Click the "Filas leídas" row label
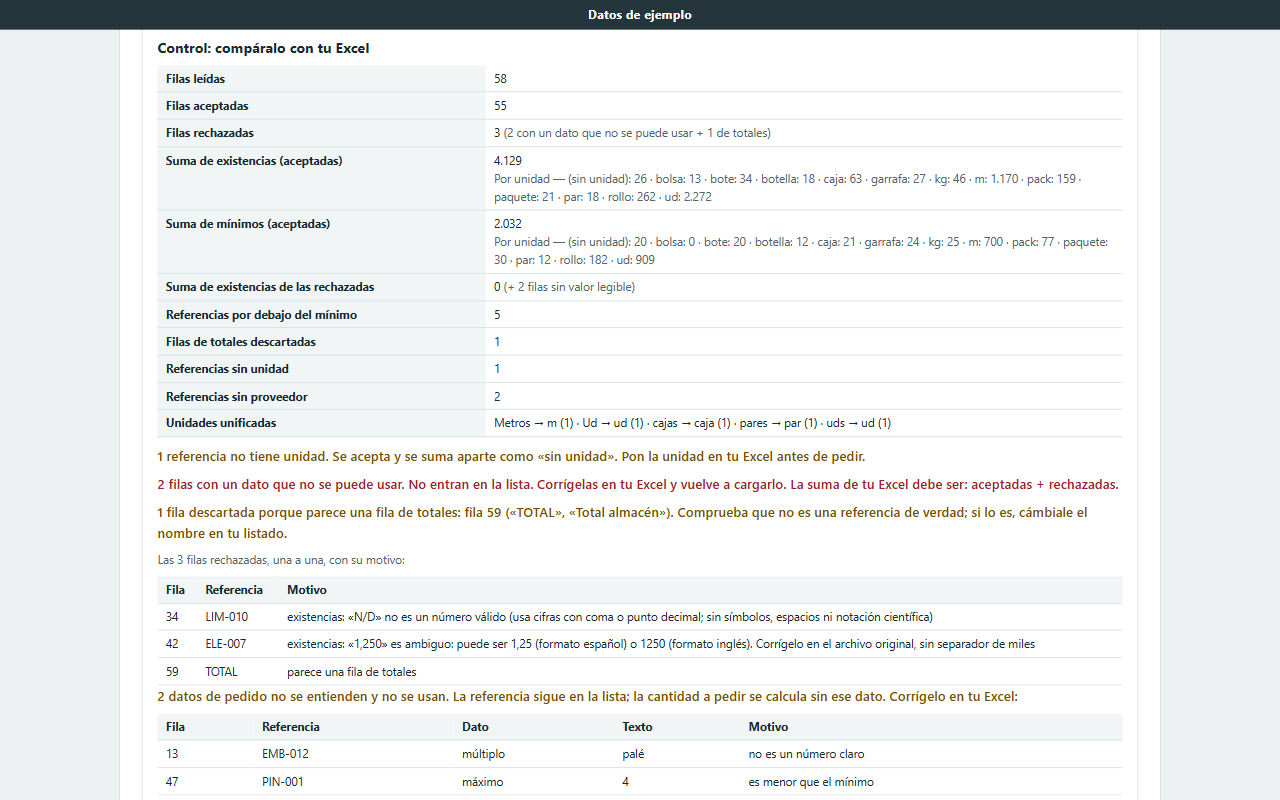Image resolution: width=1280 pixels, height=800 pixels. 196,78
